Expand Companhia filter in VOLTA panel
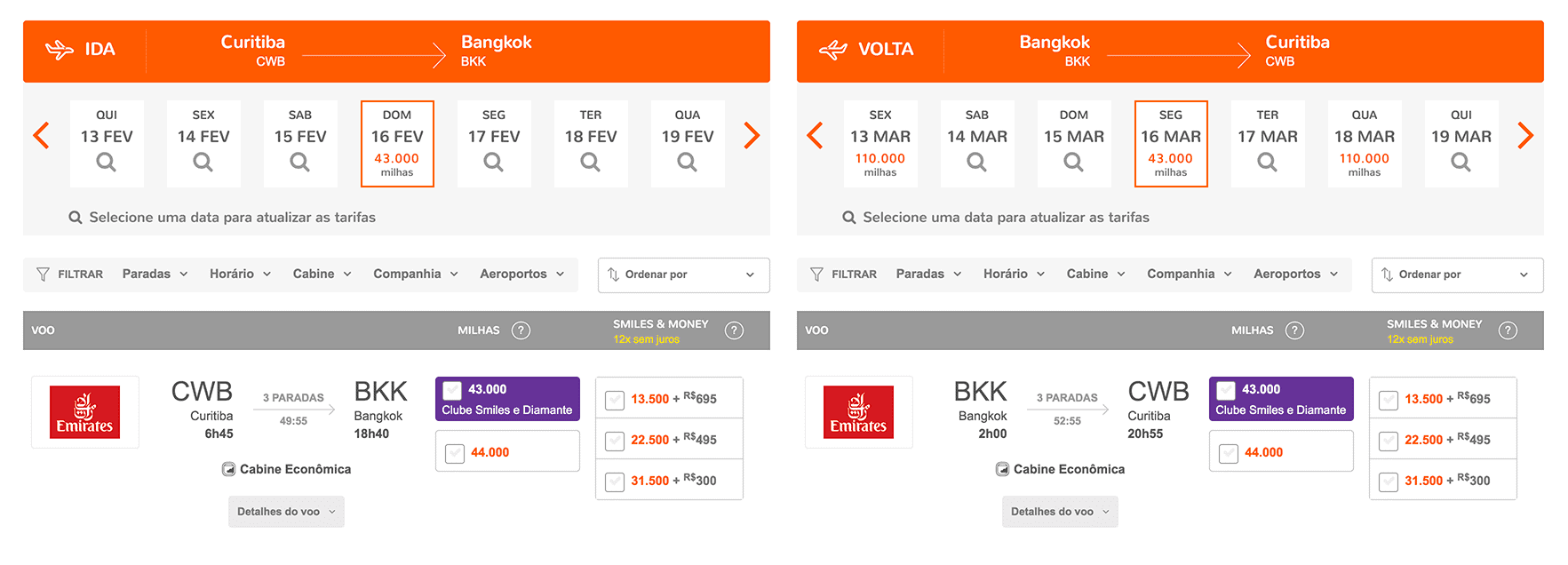Screen dimensions: 1568x565 [1190, 274]
